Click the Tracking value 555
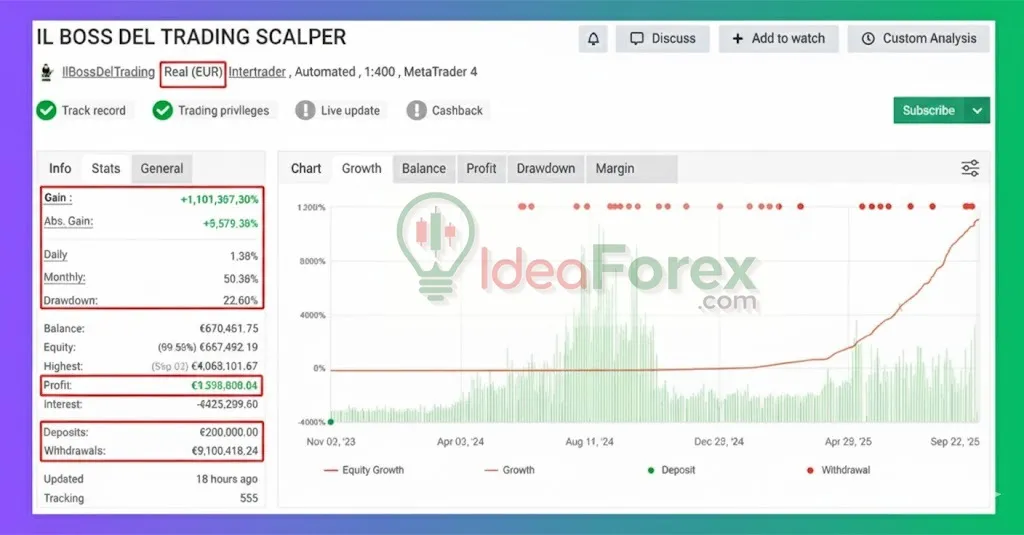This screenshot has height=535, width=1024. (249, 498)
